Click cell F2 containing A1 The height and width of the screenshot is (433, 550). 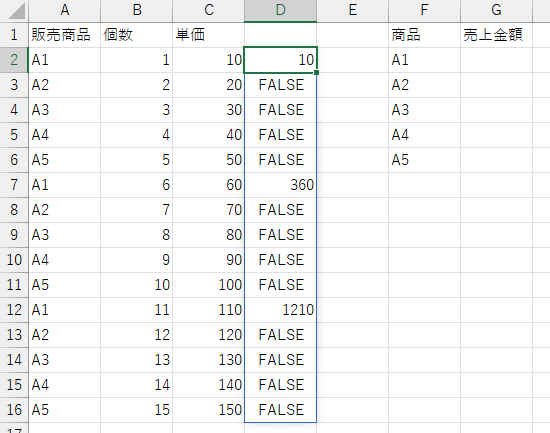click(x=424, y=60)
